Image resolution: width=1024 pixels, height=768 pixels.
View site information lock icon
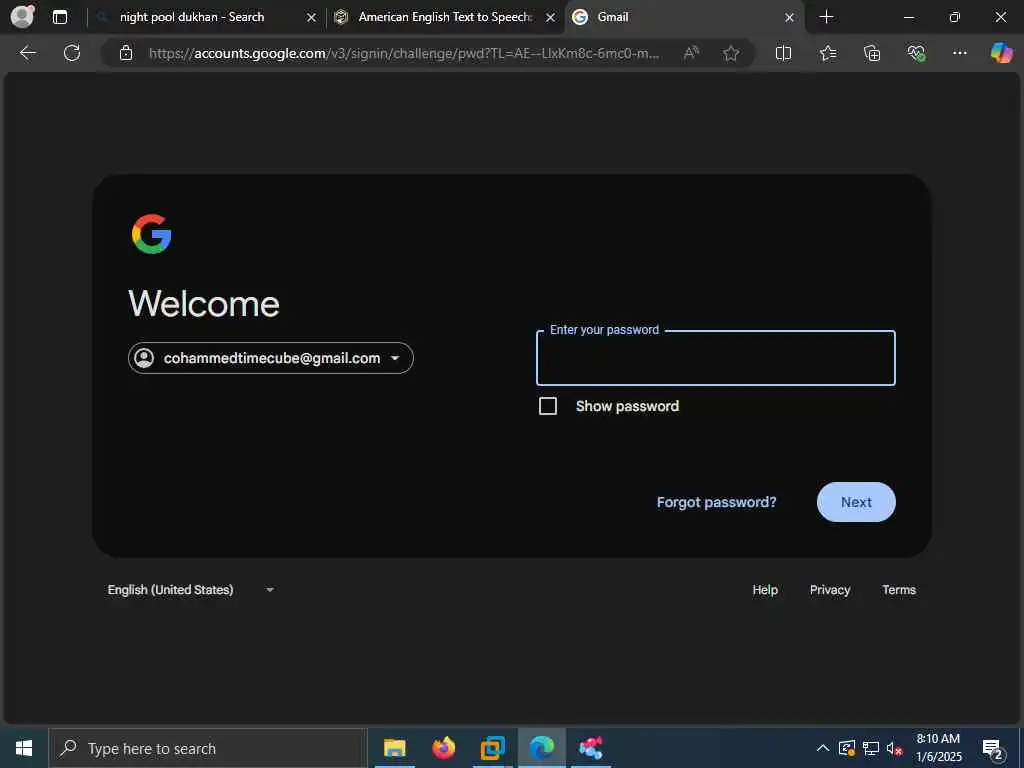[126, 53]
